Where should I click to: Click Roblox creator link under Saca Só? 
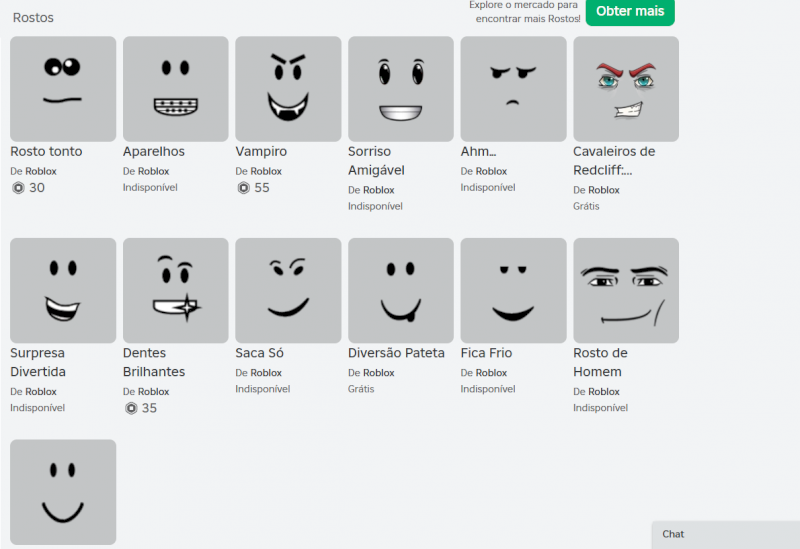[266, 373]
